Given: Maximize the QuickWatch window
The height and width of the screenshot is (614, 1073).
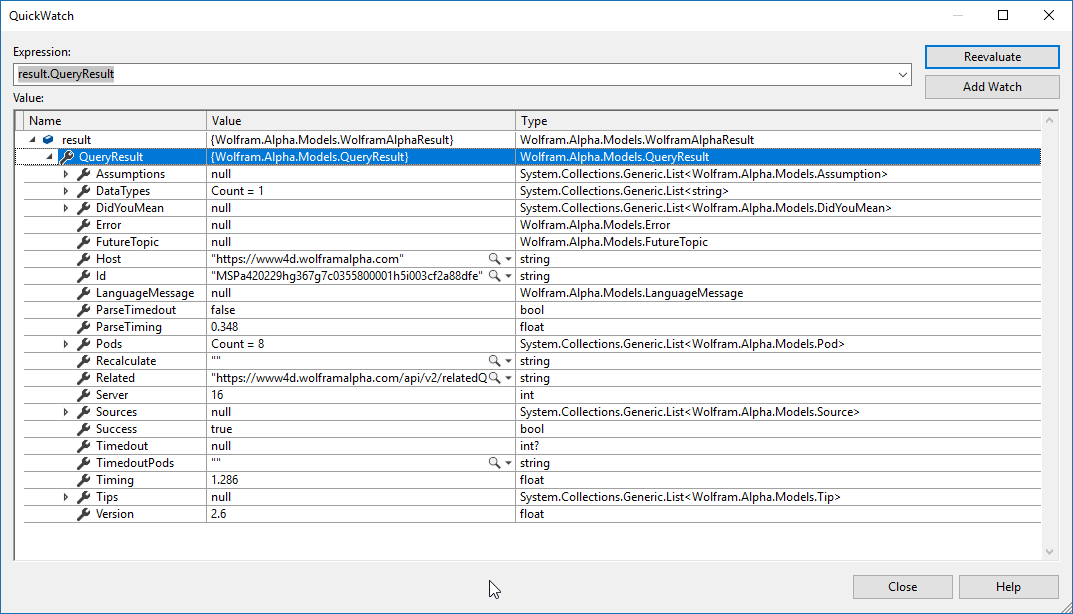Looking at the screenshot, I should [x=1003, y=15].
